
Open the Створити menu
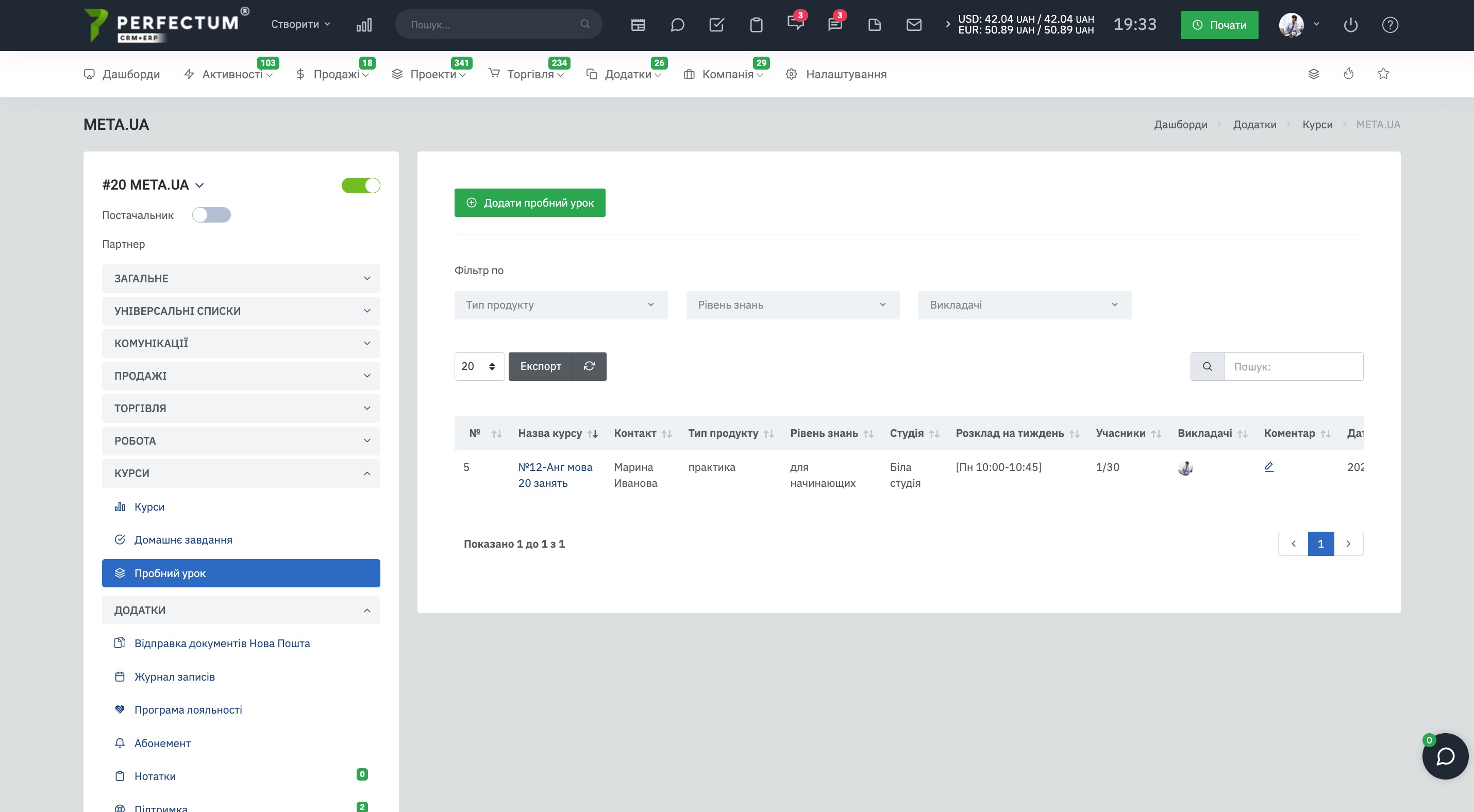pyautogui.click(x=301, y=24)
